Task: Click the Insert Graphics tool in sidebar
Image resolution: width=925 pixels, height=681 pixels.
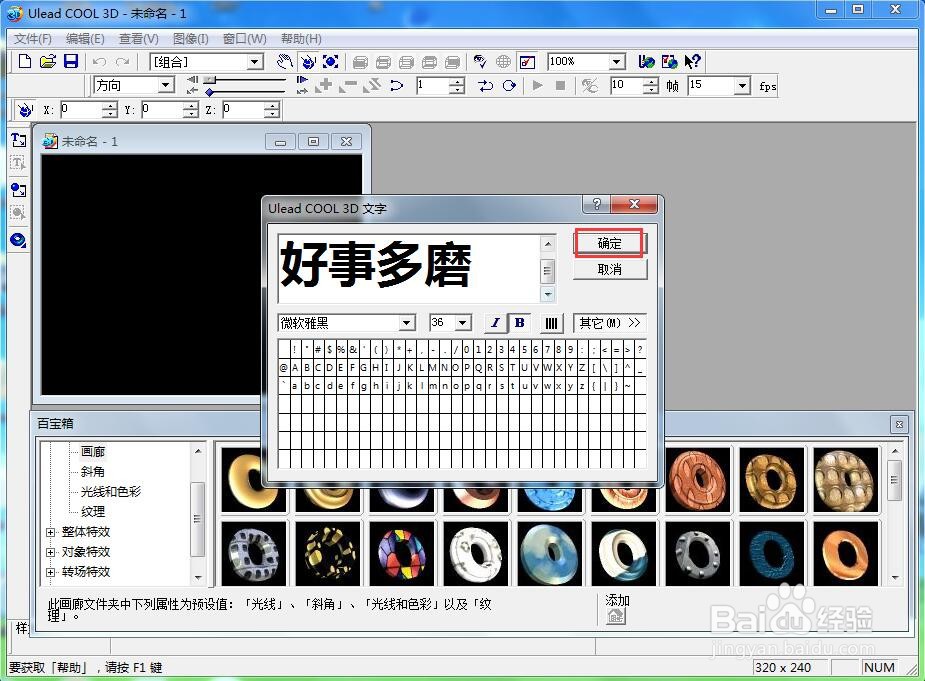Action: pyautogui.click(x=18, y=190)
